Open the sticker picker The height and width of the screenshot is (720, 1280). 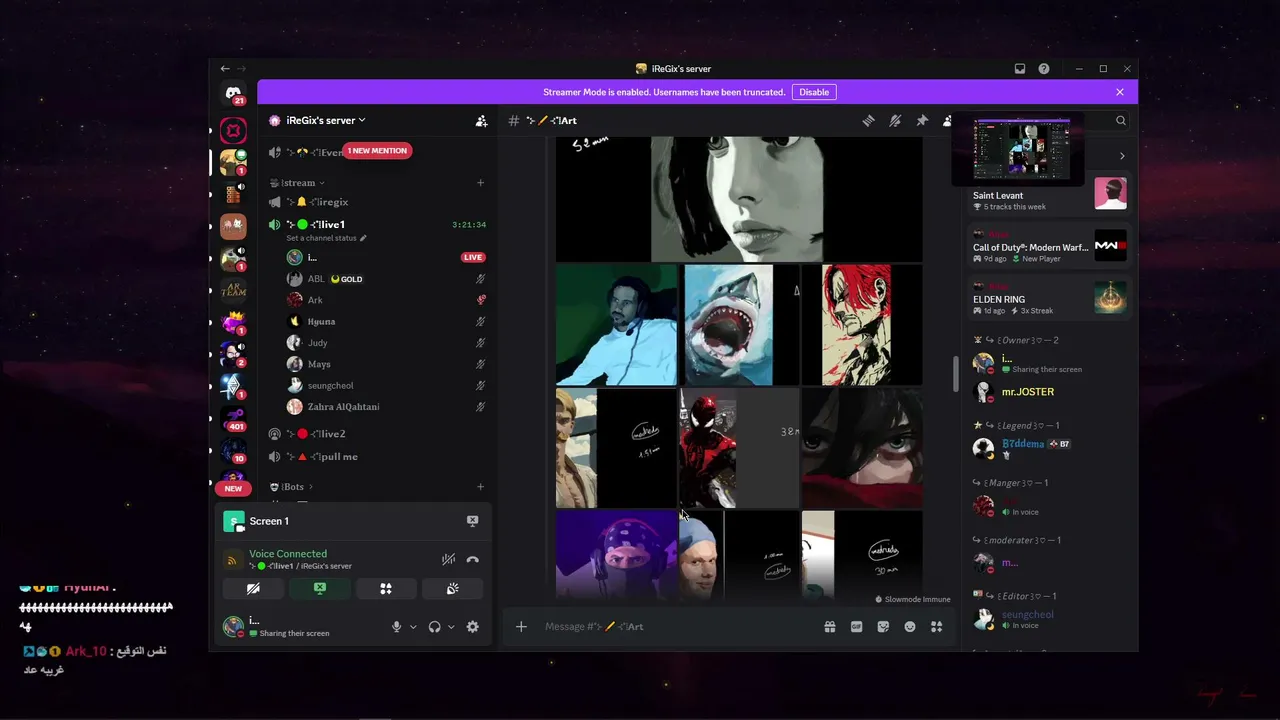click(883, 627)
